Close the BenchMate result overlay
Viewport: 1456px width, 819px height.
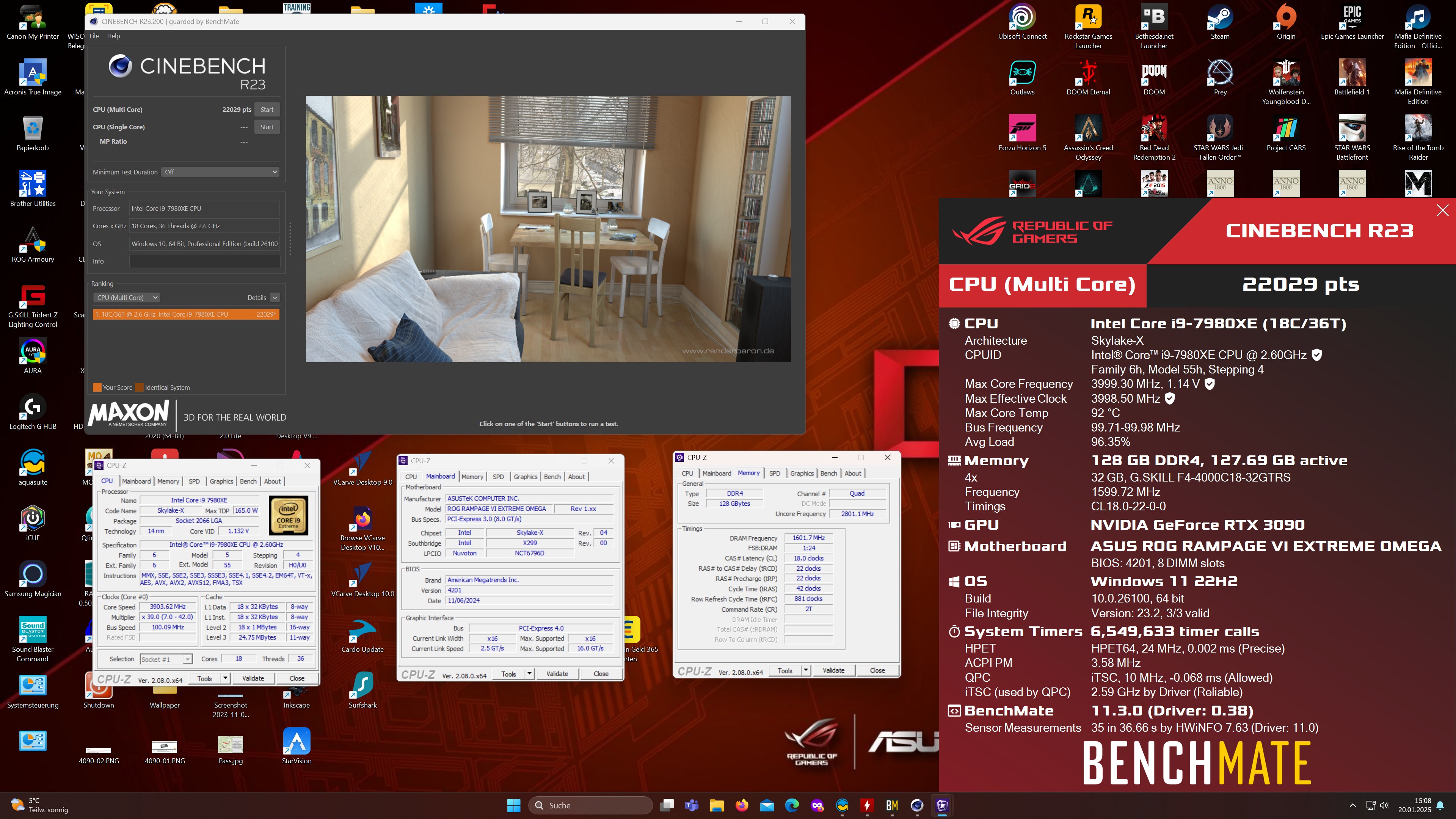pyautogui.click(x=1442, y=210)
